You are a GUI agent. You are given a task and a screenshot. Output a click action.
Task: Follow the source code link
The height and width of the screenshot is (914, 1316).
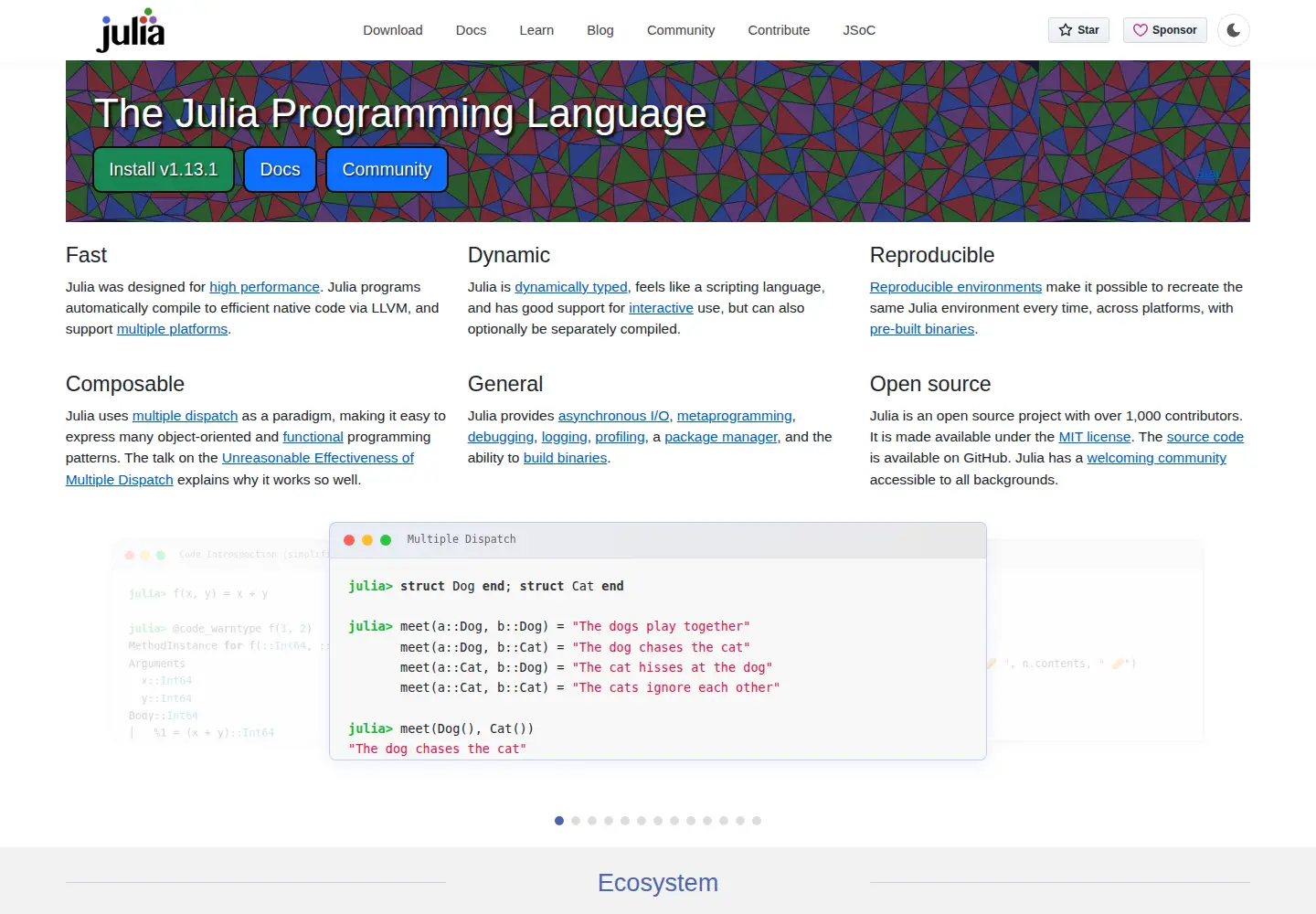[x=1205, y=437]
